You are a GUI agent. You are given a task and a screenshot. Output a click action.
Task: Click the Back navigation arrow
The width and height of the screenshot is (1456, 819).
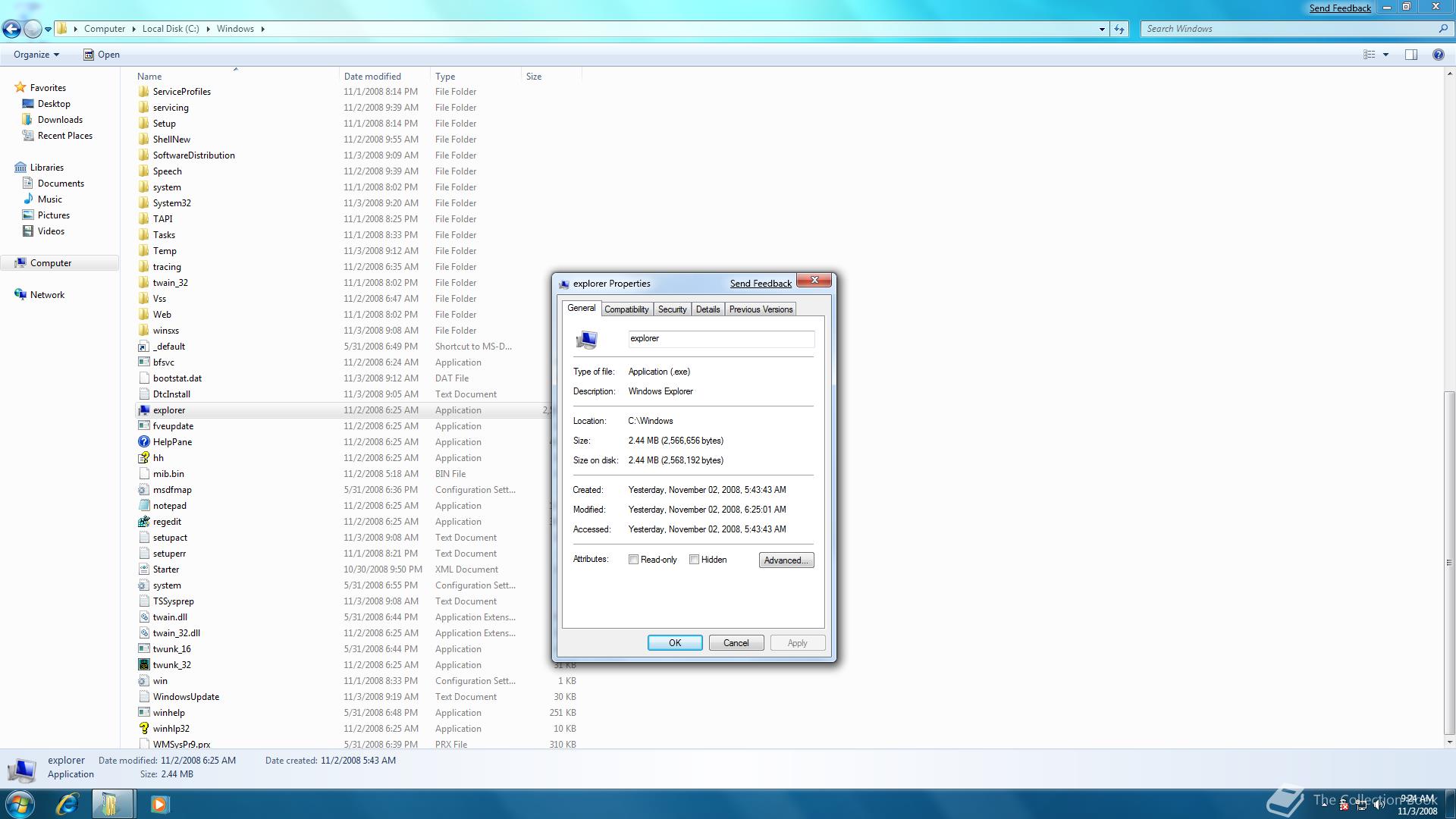pos(11,29)
